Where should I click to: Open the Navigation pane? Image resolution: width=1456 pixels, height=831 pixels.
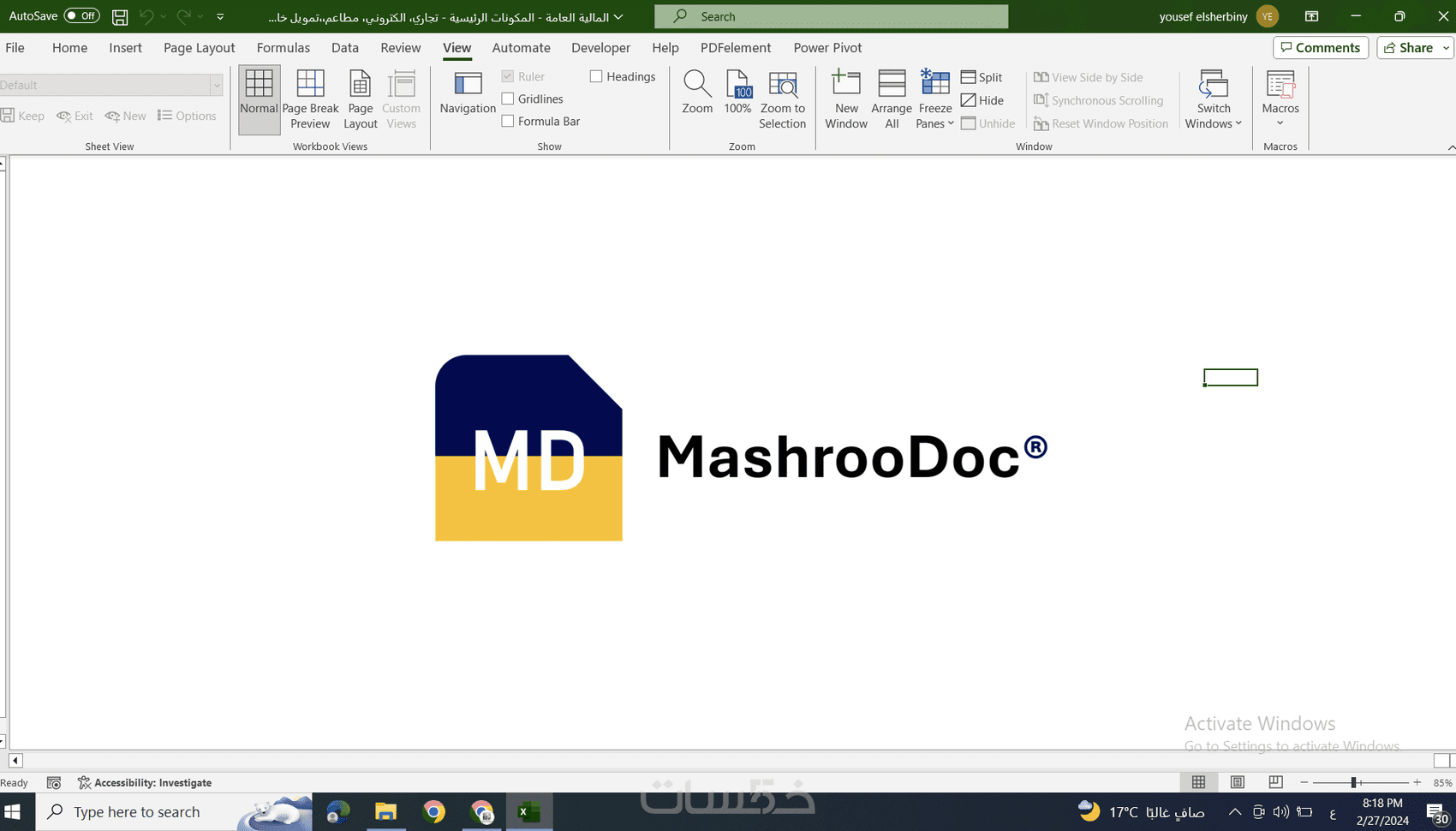[x=468, y=93]
